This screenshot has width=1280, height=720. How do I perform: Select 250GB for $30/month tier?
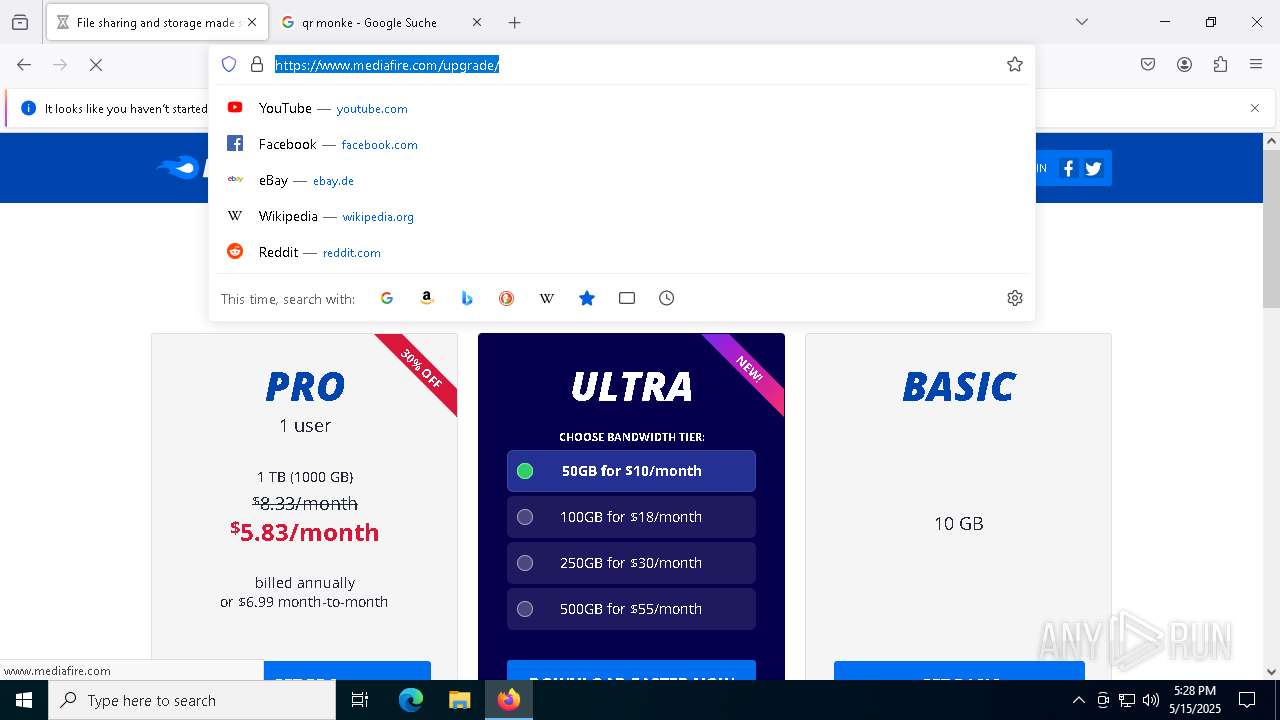631,563
